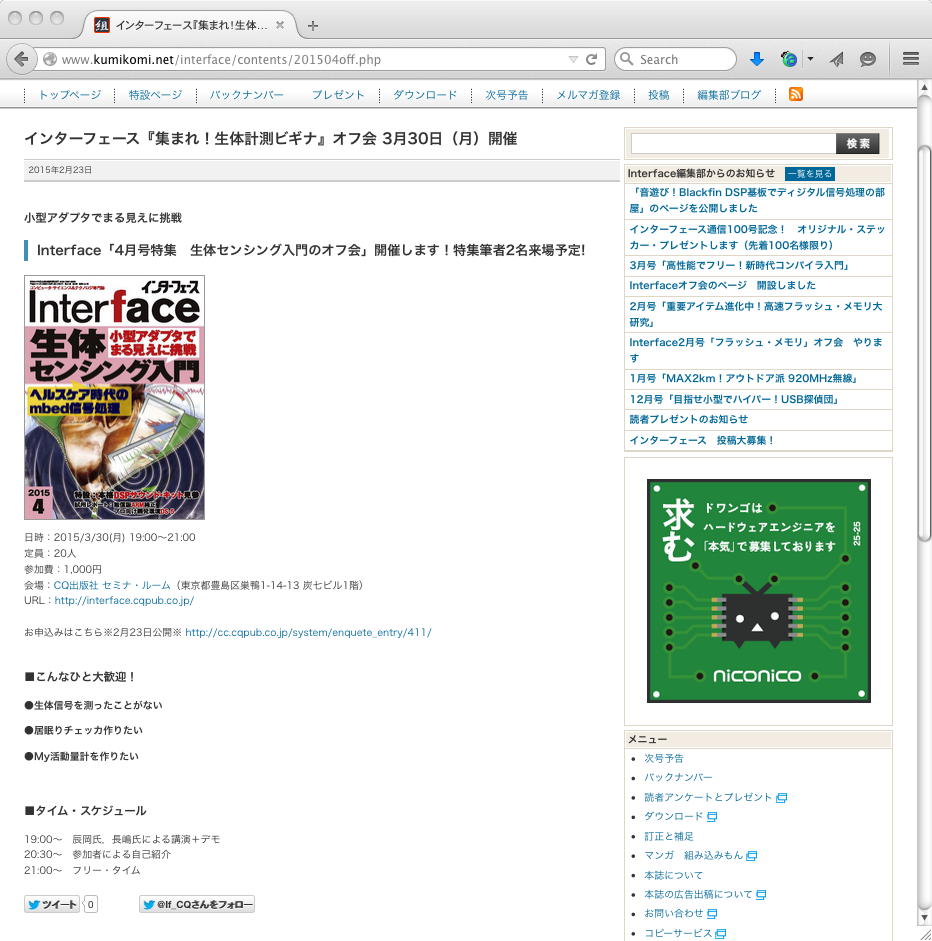The width and height of the screenshot is (932, 941).
Task: Open CQ出版社 セミナ・ルーム venue link
Action: click(112, 585)
